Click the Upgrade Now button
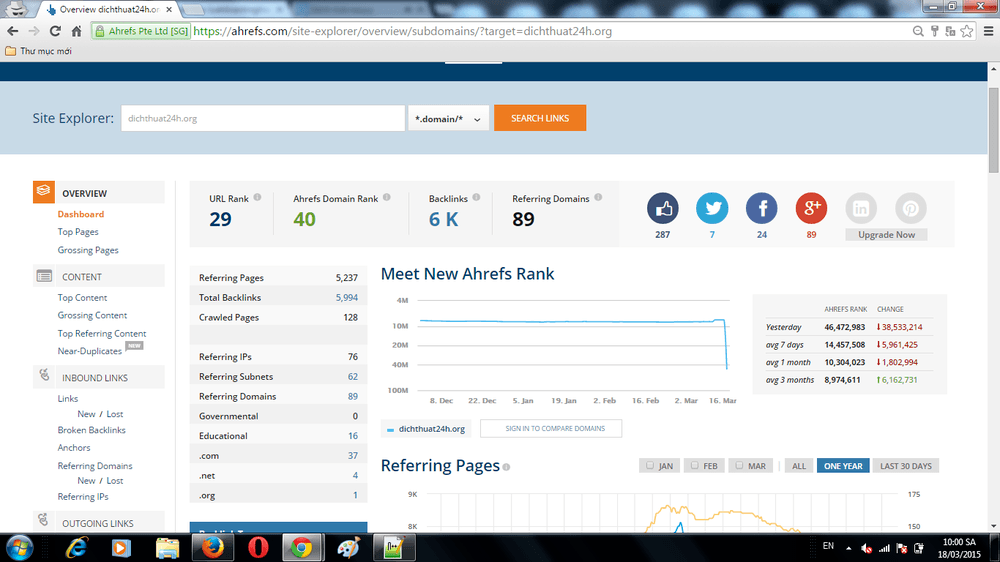Screen dimensions: 1000x562 click(886, 235)
